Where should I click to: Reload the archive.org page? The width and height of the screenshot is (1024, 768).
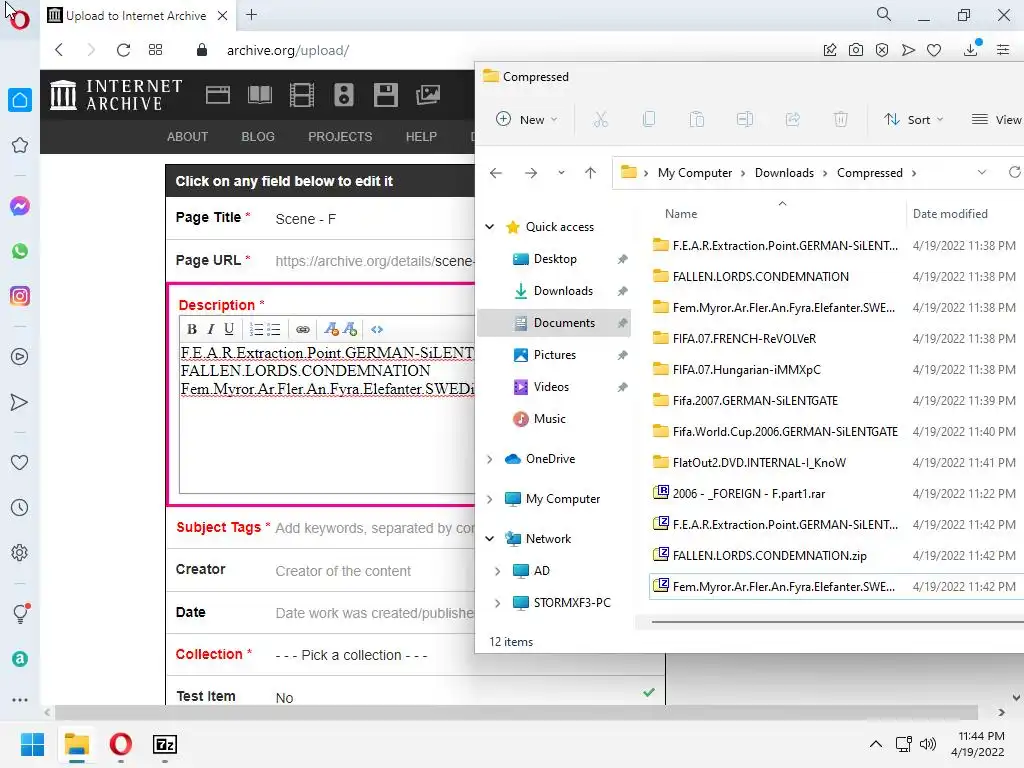point(123,50)
